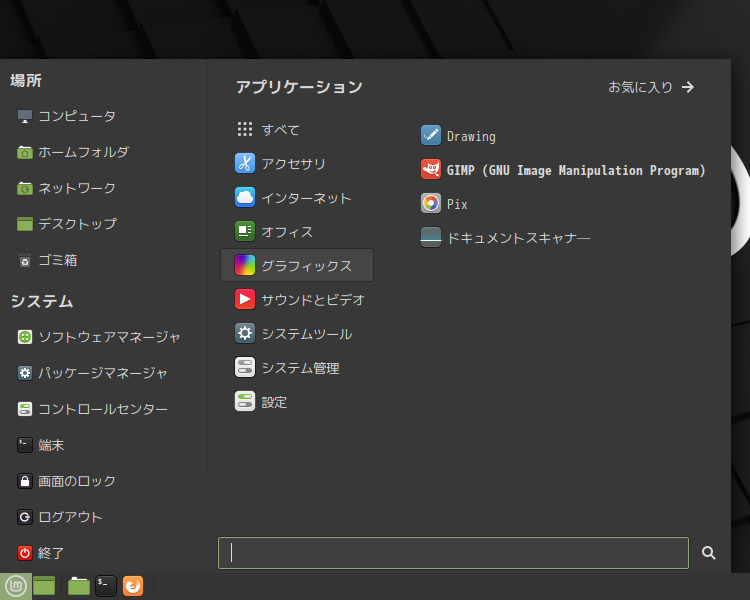This screenshot has width=750, height=600.
Task: Launch ソフトウェアマネージャ software manager icon
Action: pos(25,337)
